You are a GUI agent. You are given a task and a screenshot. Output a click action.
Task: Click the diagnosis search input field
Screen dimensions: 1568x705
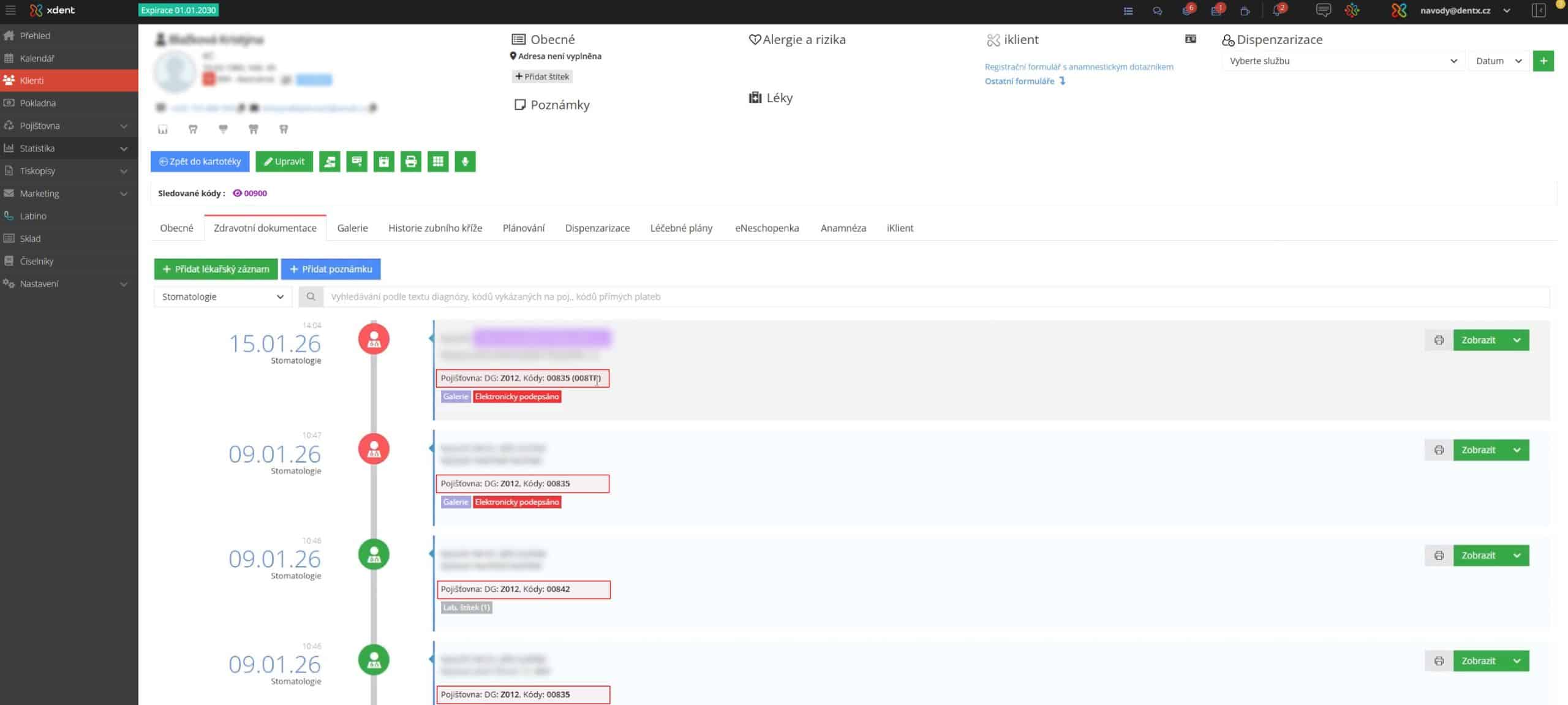point(937,296)
